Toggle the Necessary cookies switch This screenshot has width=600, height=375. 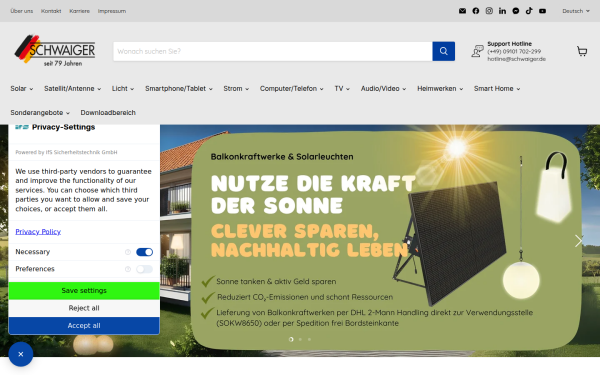[x=145, y=252]
